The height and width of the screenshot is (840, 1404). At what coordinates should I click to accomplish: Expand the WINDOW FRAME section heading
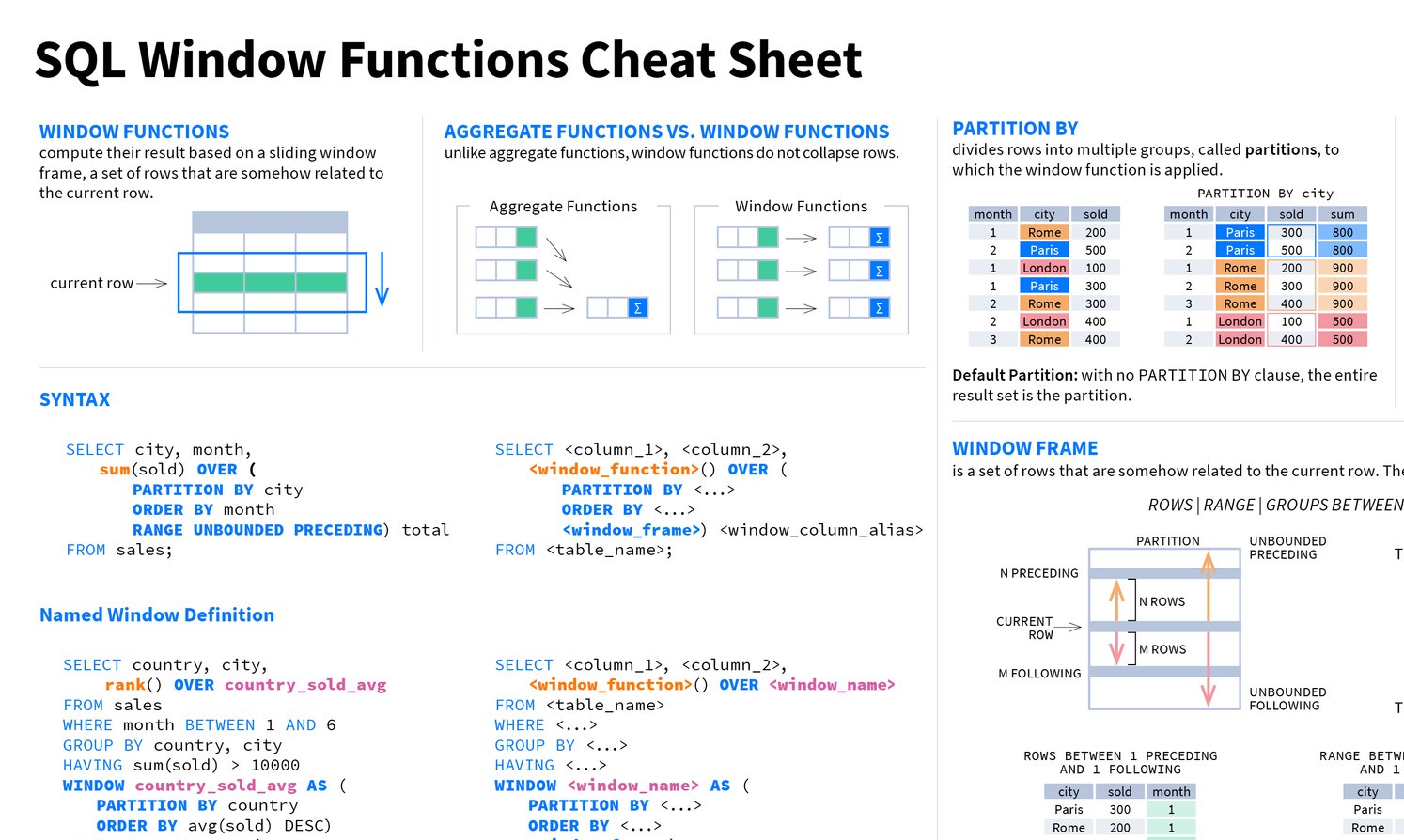1025,448
